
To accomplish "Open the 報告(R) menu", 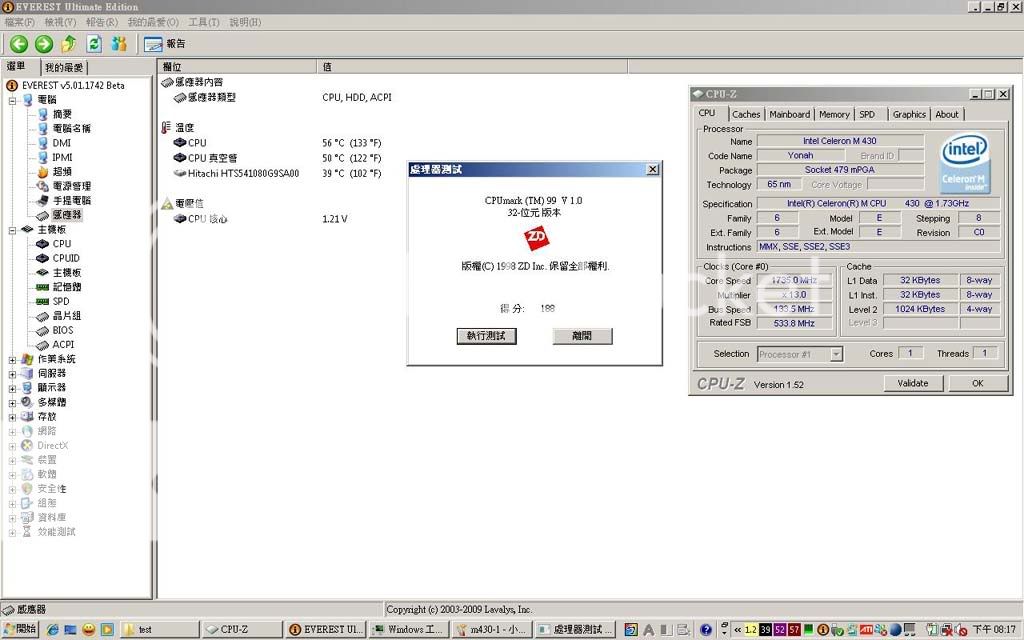I will (x=102, y=22).
